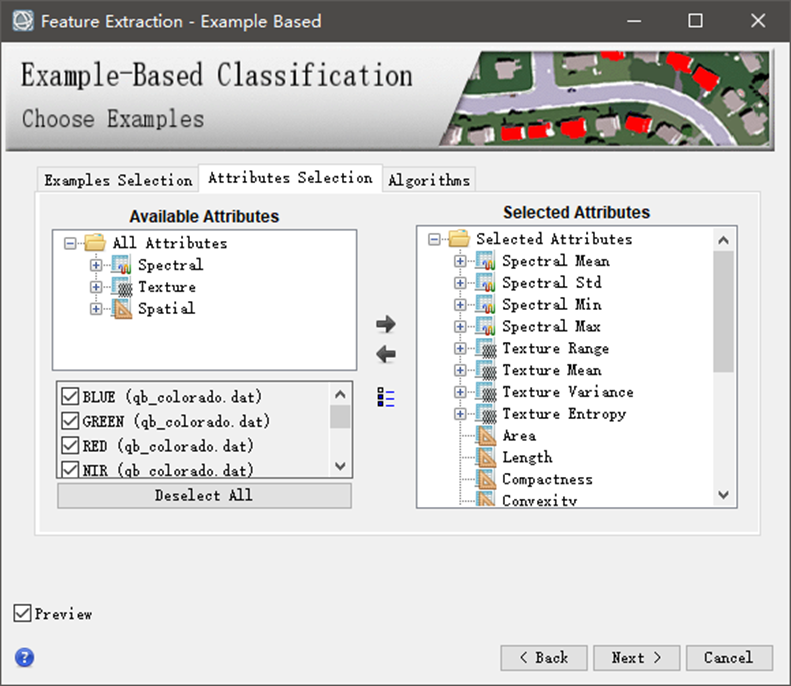Select the Compactness attribute label

[547, 479]
